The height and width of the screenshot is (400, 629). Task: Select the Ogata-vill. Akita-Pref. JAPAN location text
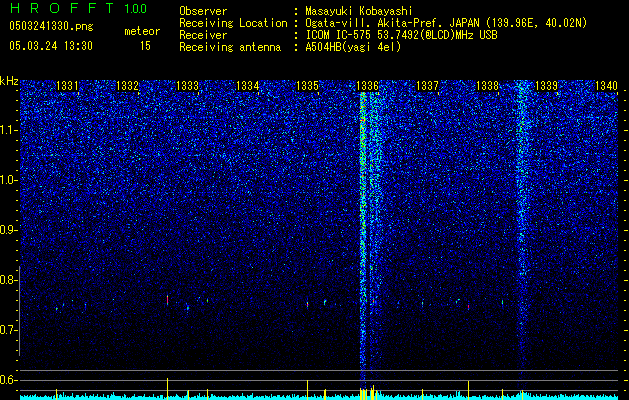tap(446, 24)
